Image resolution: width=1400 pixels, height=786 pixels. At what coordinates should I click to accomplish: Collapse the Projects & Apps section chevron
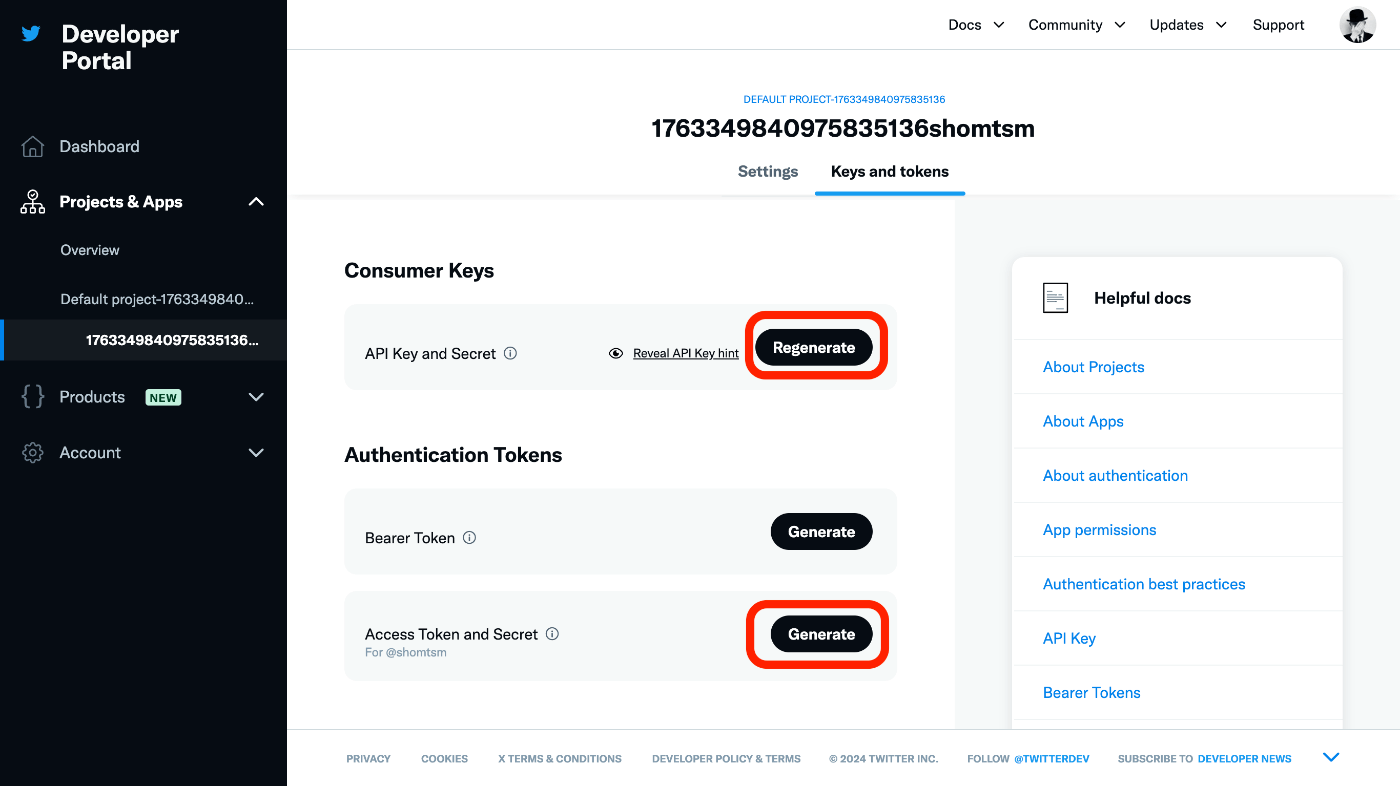(x=256, y=202)
